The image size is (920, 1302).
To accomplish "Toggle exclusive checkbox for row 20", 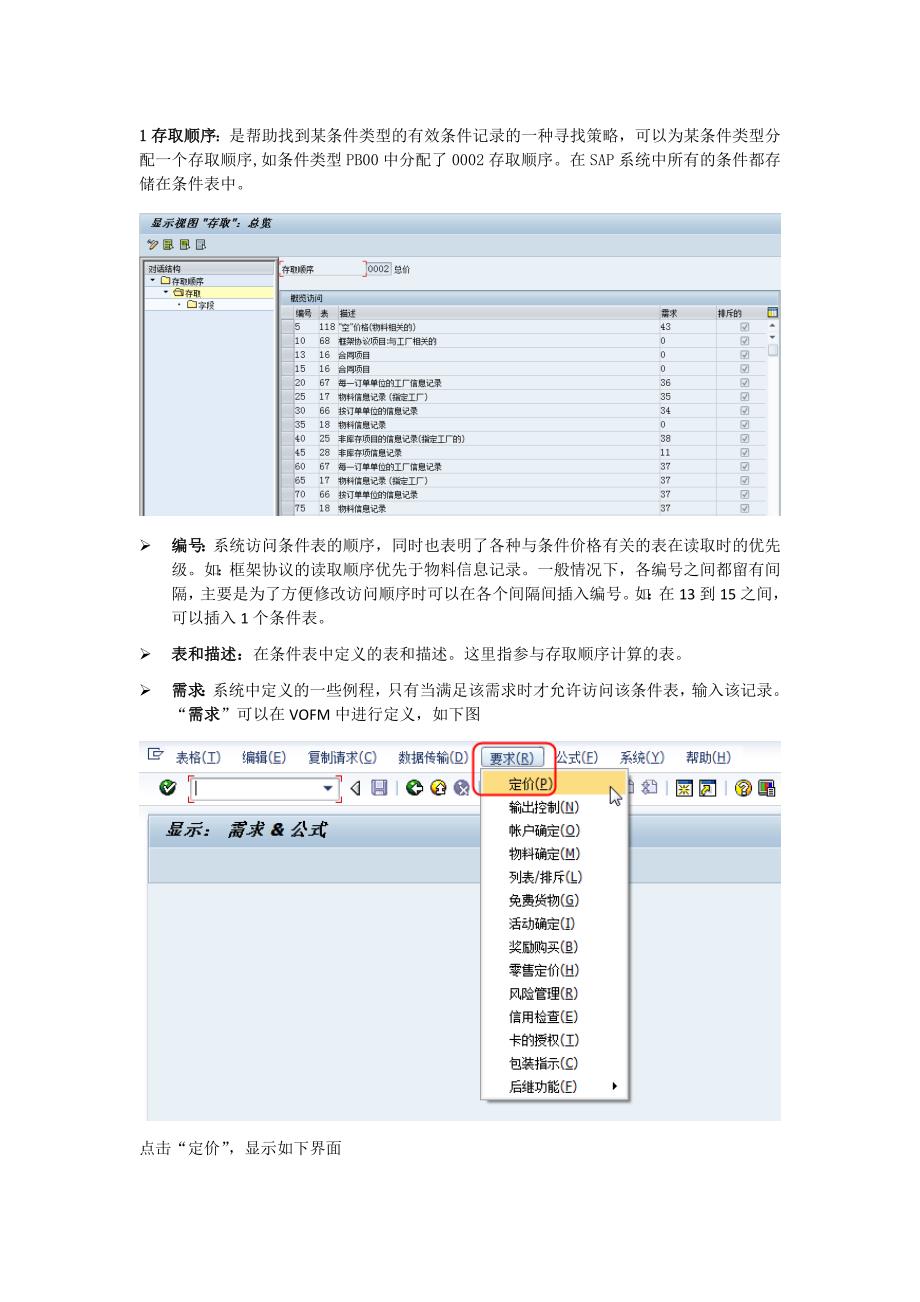I will pos(743,383).
